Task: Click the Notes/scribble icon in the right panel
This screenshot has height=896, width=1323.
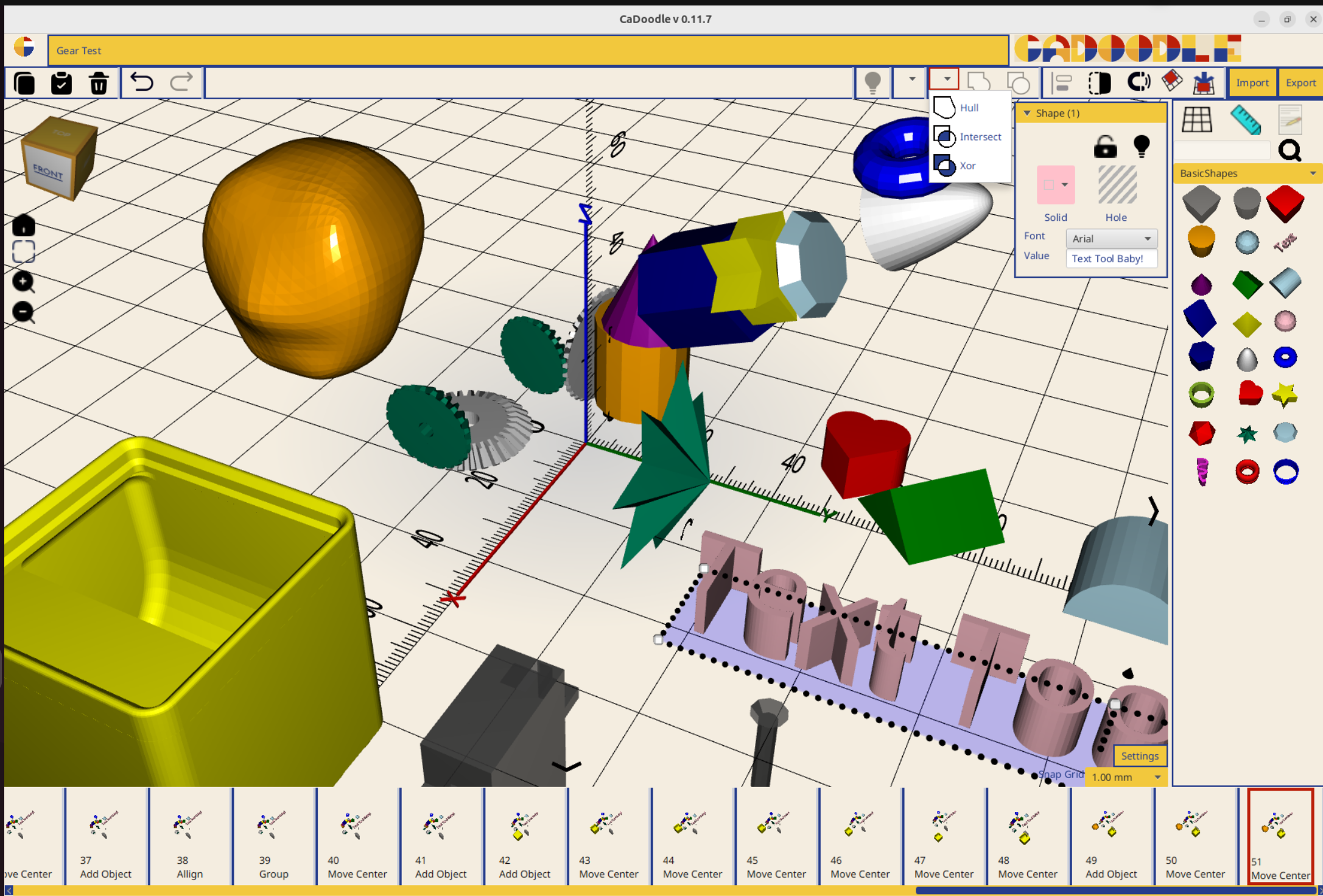Action: pyautogui.click(x=1290, y=120)
